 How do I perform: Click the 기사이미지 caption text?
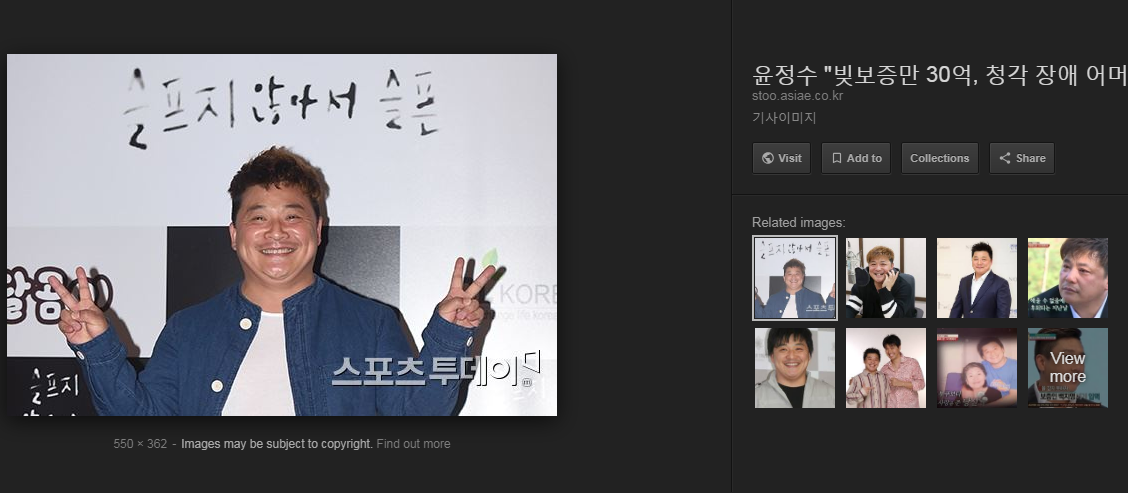point(784,117)
